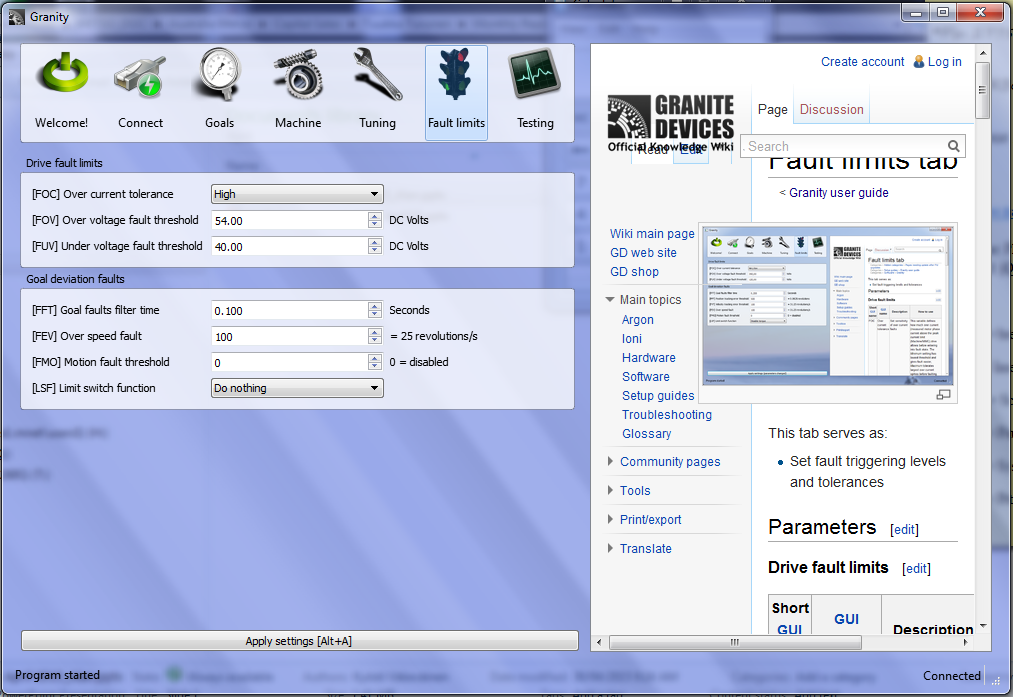Image resolution: width=1013 pixels, height=697 pixels.
Task: Increase Goal faults filter time value
Action: click(375, 306)
